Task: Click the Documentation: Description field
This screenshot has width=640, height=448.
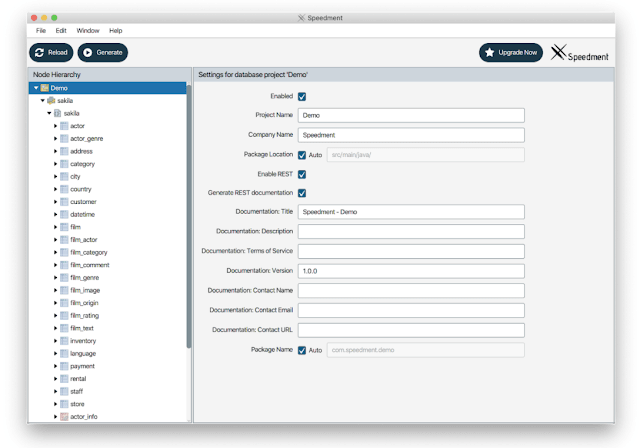Action: (411, 231)
